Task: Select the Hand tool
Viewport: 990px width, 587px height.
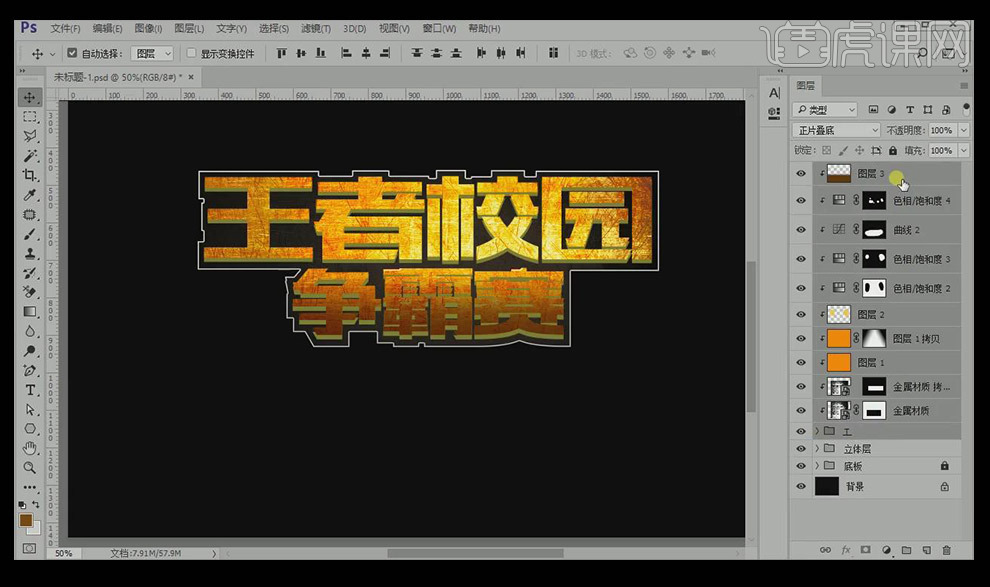Action: point(30,448)
